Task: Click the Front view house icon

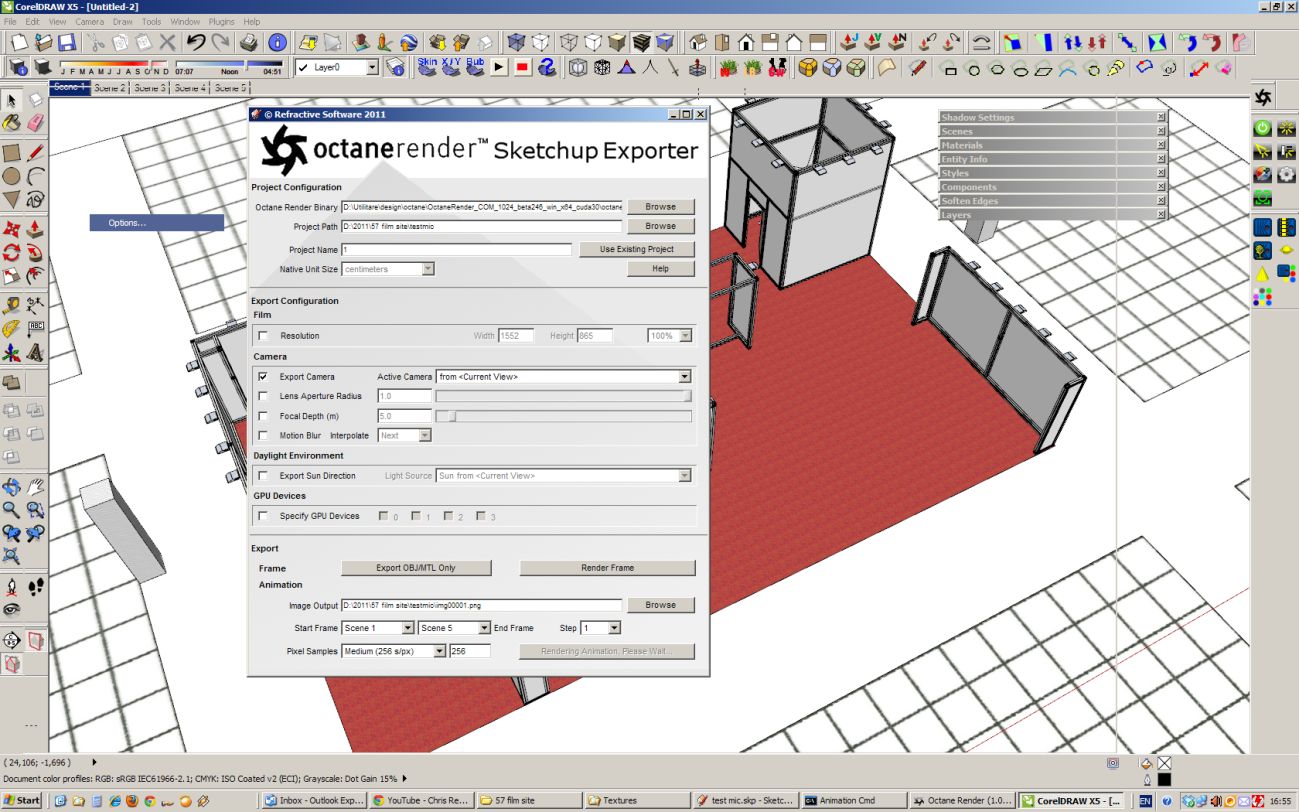Action: (746, 42)
